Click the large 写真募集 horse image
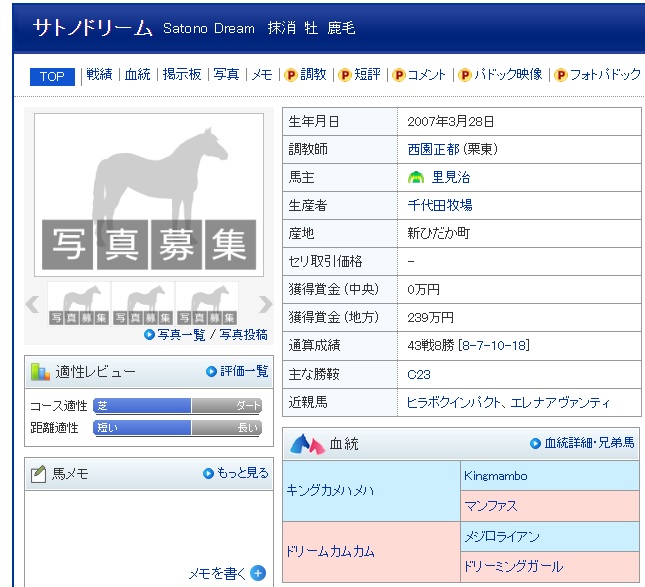Viewport: 645px width, 587px height. (x=149, y=195)
